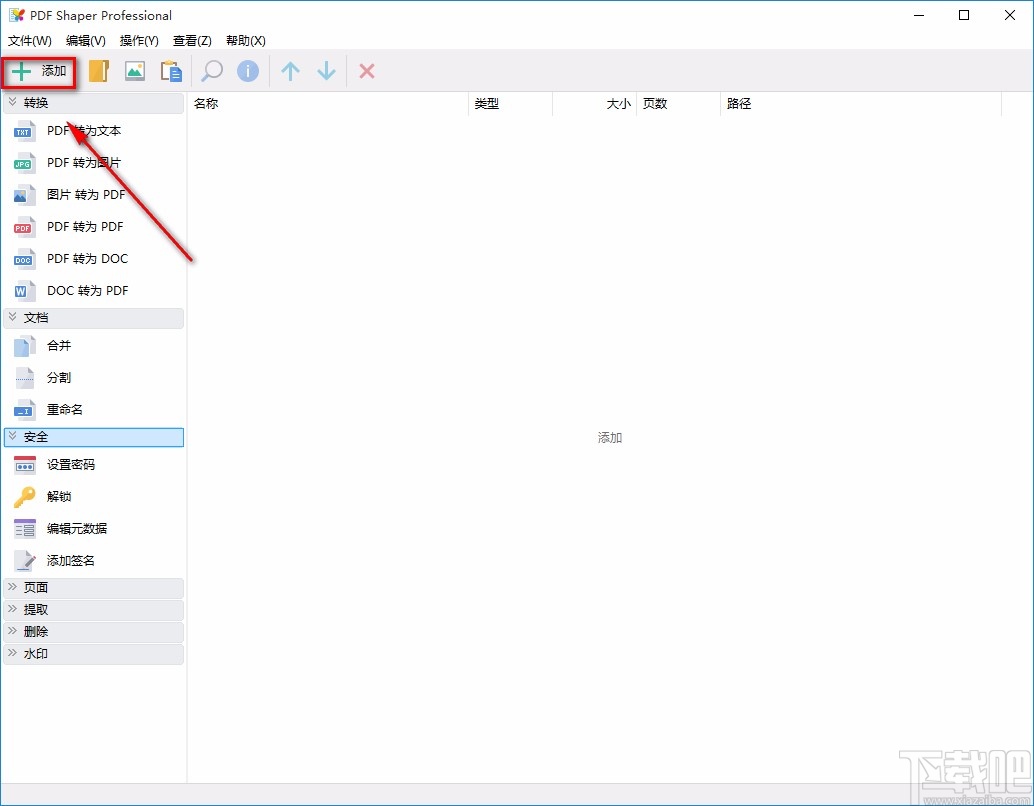
Task: Close the PDF Shaper Professional window
Action: pyautogui.click(x=1010, y=15)
